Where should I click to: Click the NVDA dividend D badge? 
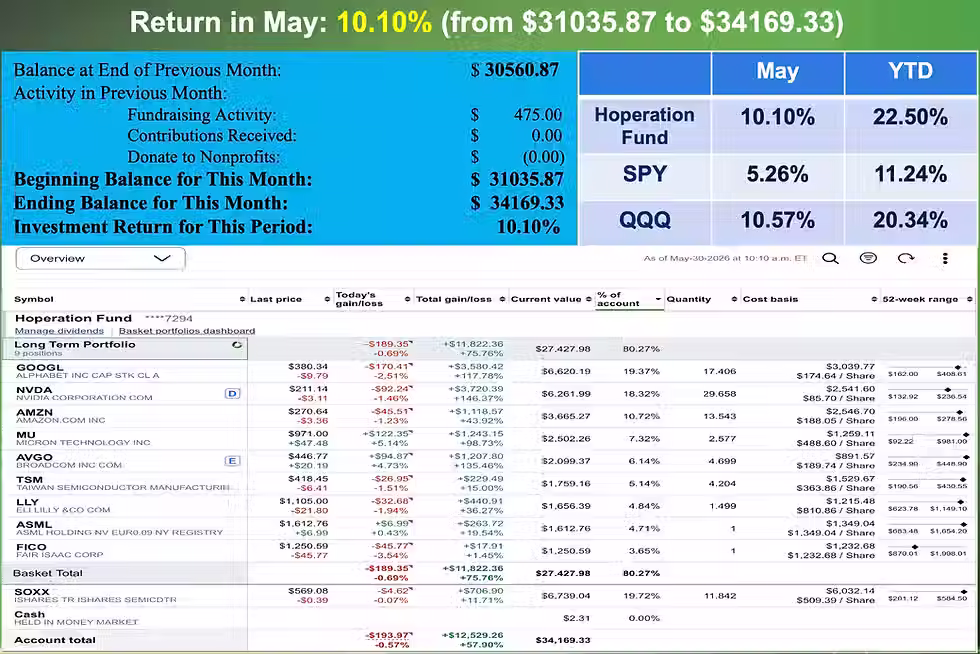point(232,393)
